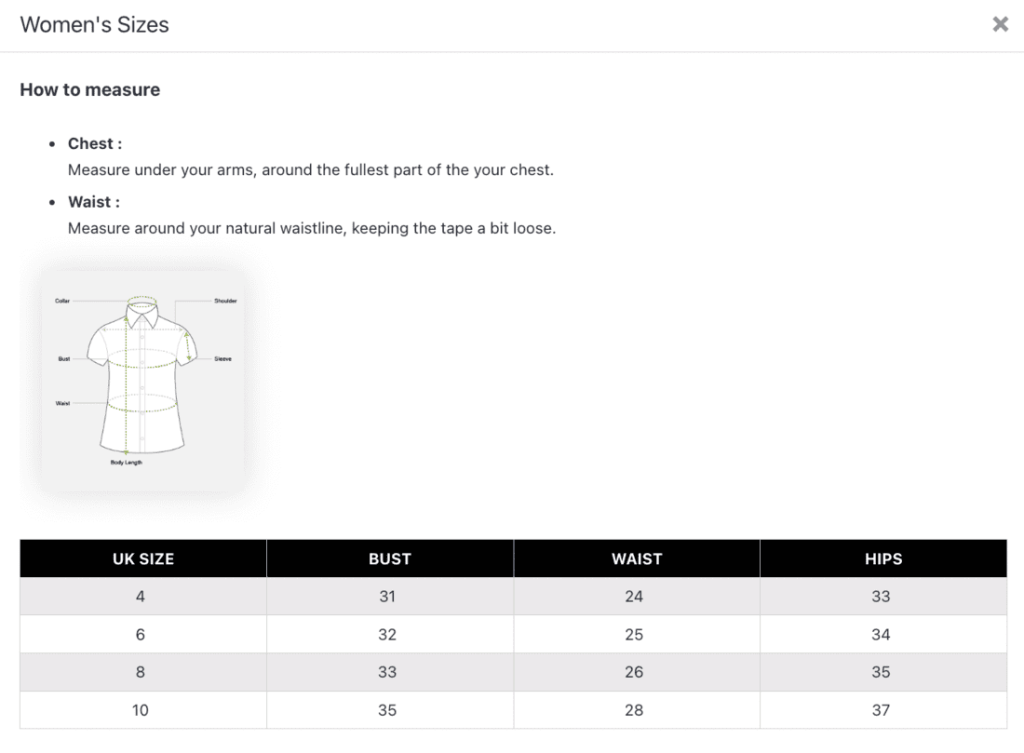The height and width of the screenshot is (753, 1024).
Task: Click the HIPS column header
Action: point(884,558)
